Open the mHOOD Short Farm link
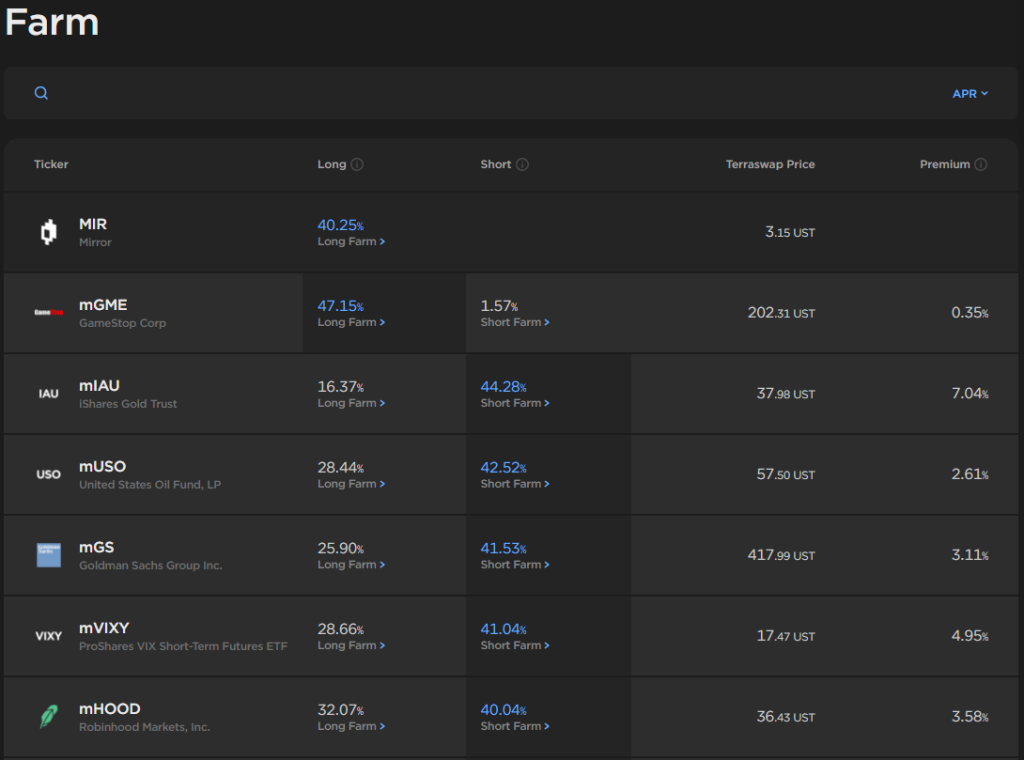This screenshot has width=1024, height=760. pos(515,726)
